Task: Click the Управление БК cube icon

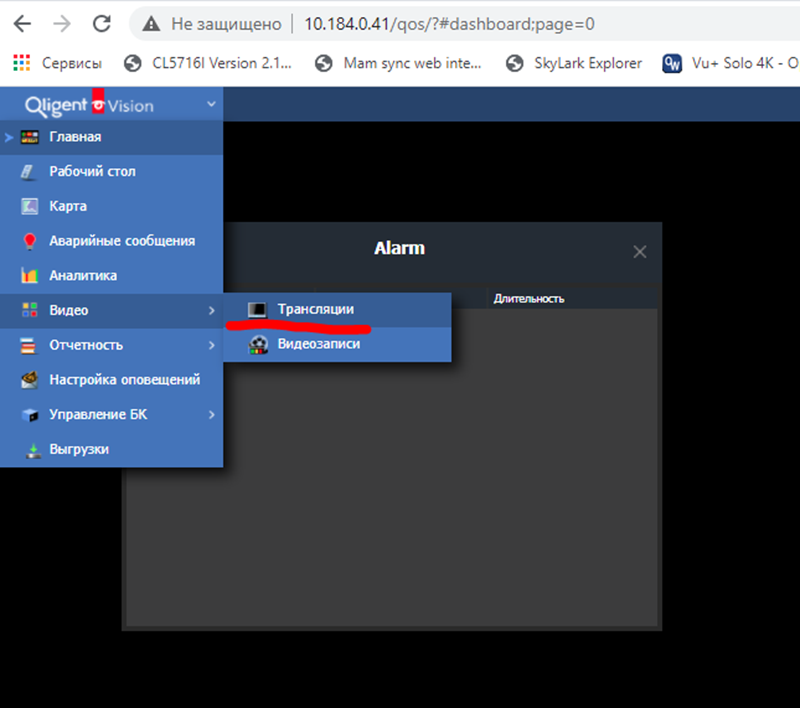Action: point(30,415)
